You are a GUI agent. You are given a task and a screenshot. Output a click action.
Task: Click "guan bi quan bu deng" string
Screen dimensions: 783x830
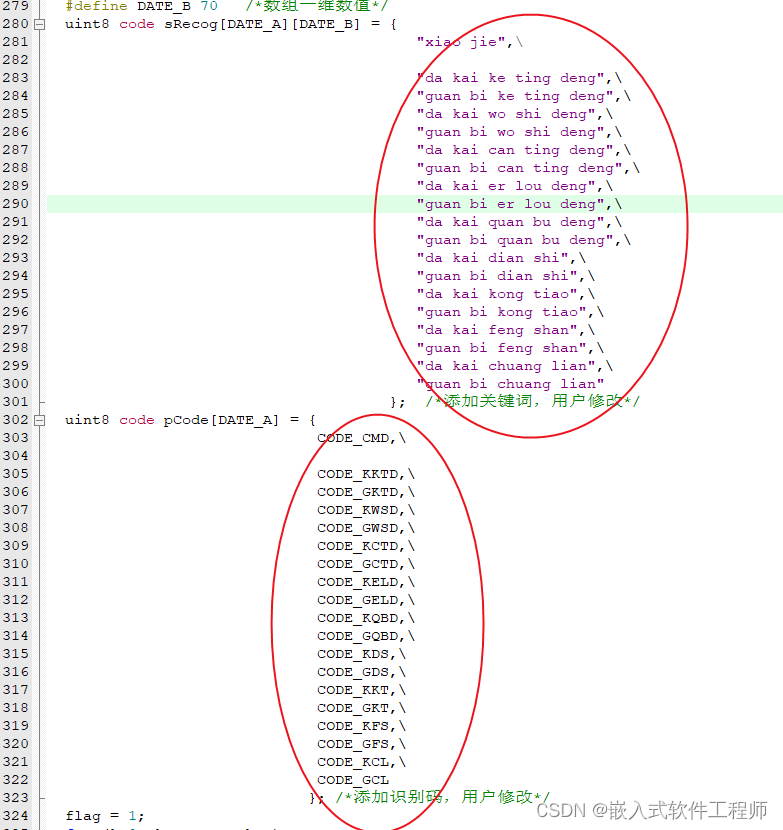tap(515, 240)
